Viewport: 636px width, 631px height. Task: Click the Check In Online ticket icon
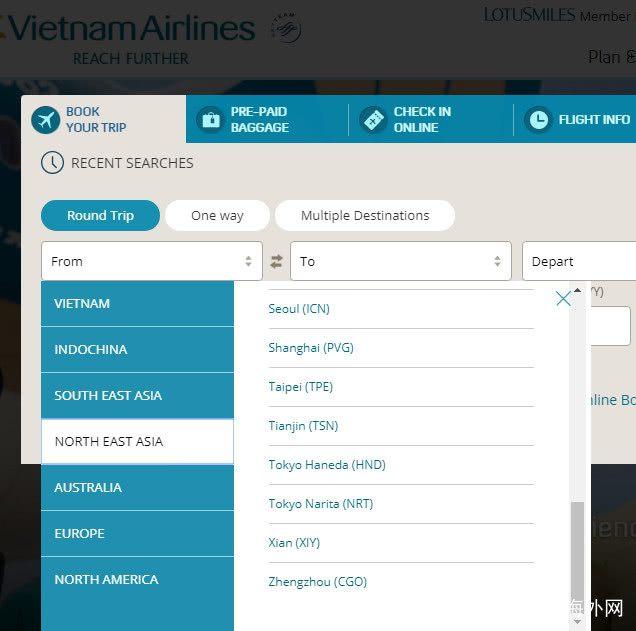tap(373, 120)
